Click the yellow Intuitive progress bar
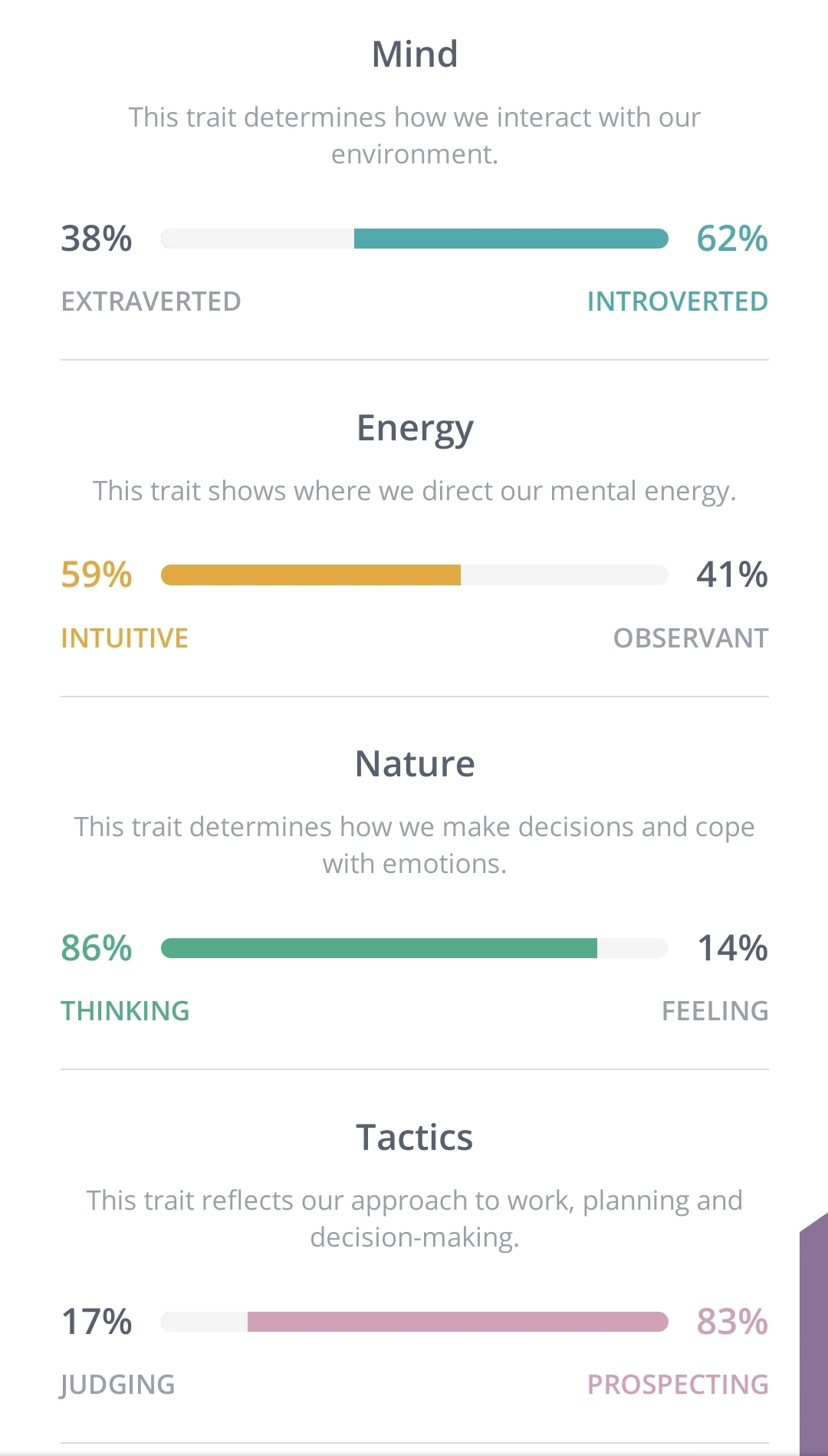Screen dimensions: 828x1456 [x=310, y=575]
